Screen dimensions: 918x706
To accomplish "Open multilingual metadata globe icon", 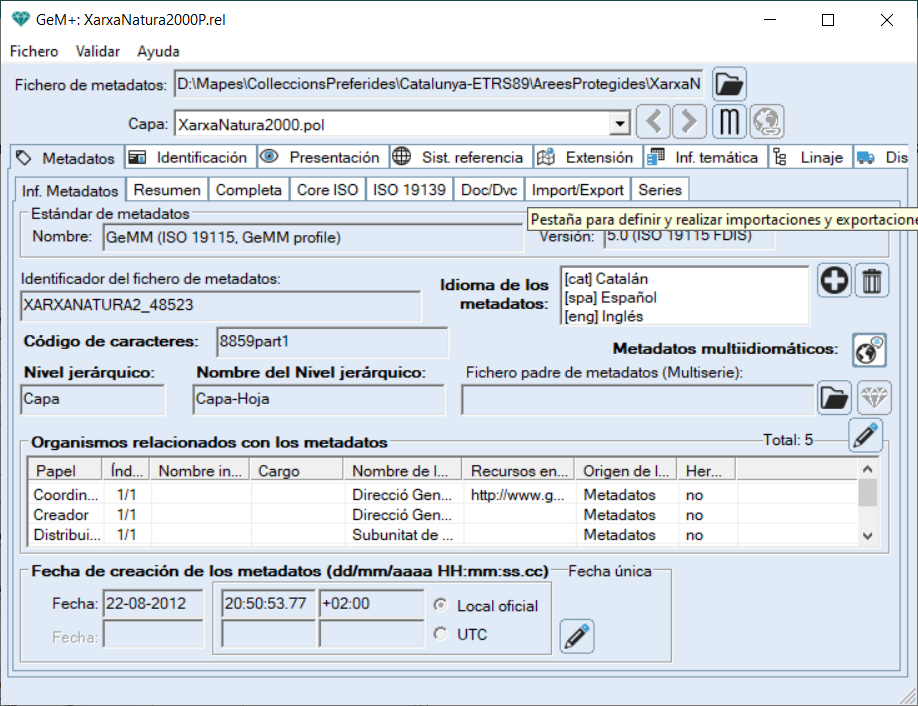I will coord(869,350).
